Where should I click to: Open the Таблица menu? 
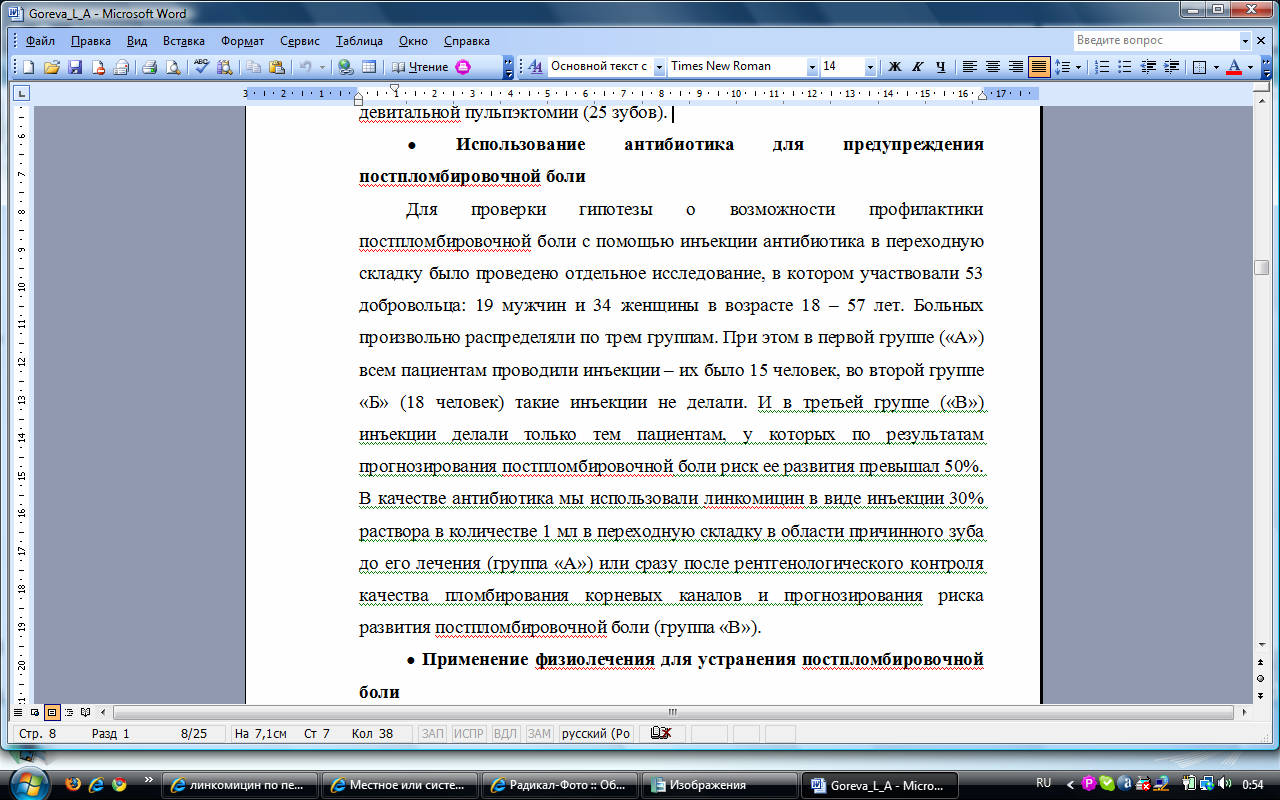(x=359, y=41)
